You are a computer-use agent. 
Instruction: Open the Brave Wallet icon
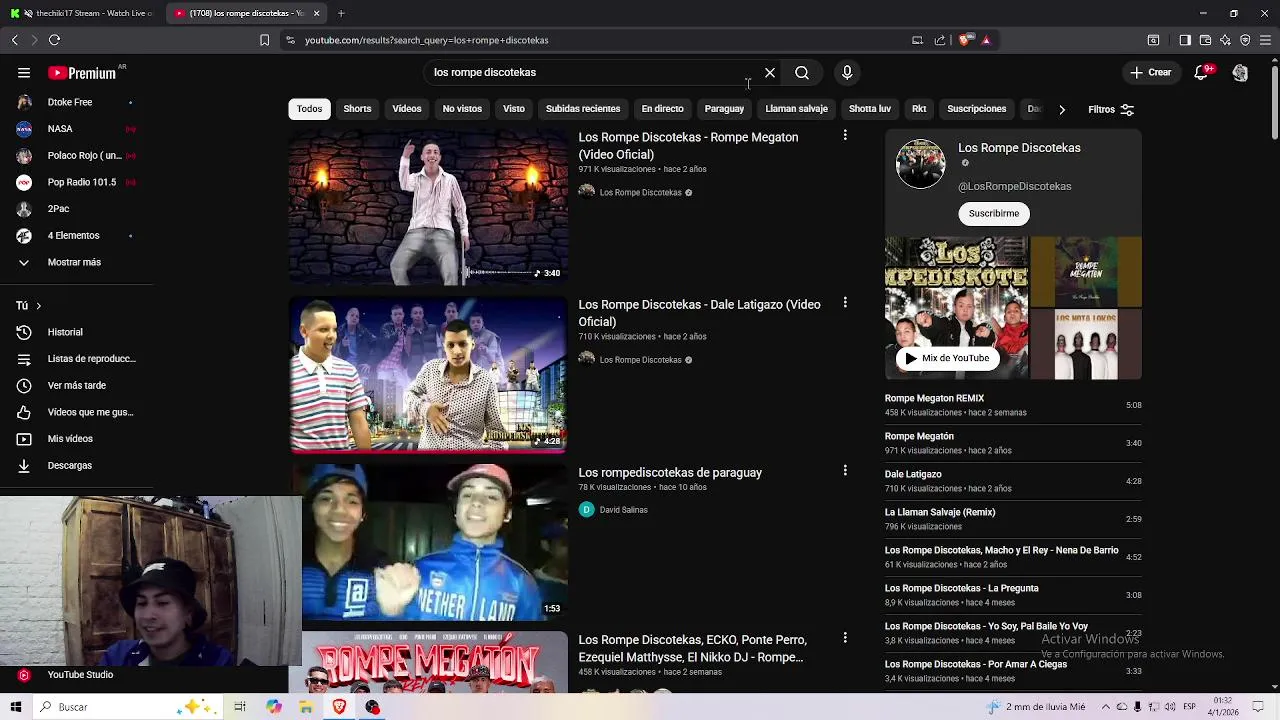click(x=1205, y=40)
